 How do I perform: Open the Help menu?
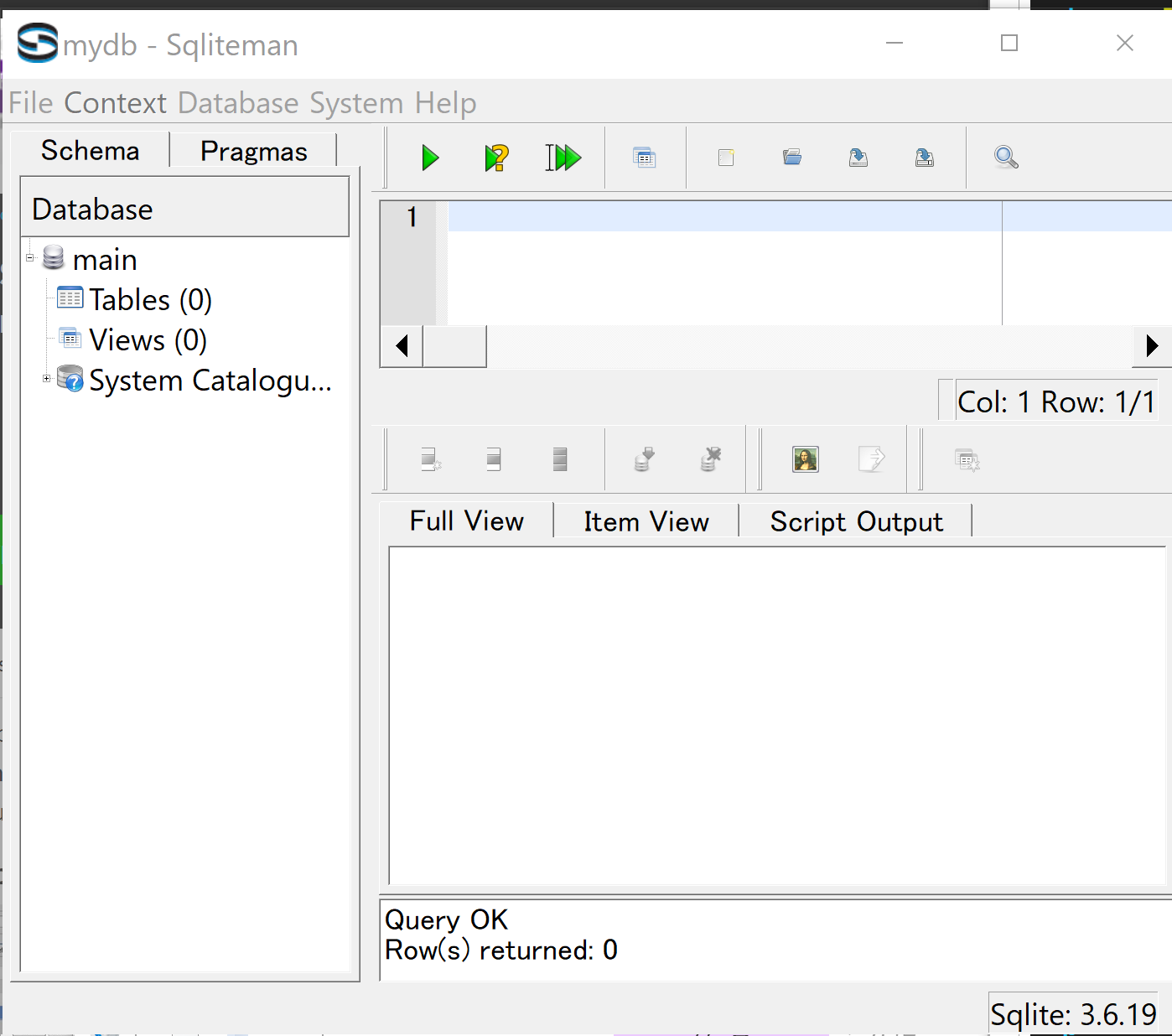coord(446,103)
